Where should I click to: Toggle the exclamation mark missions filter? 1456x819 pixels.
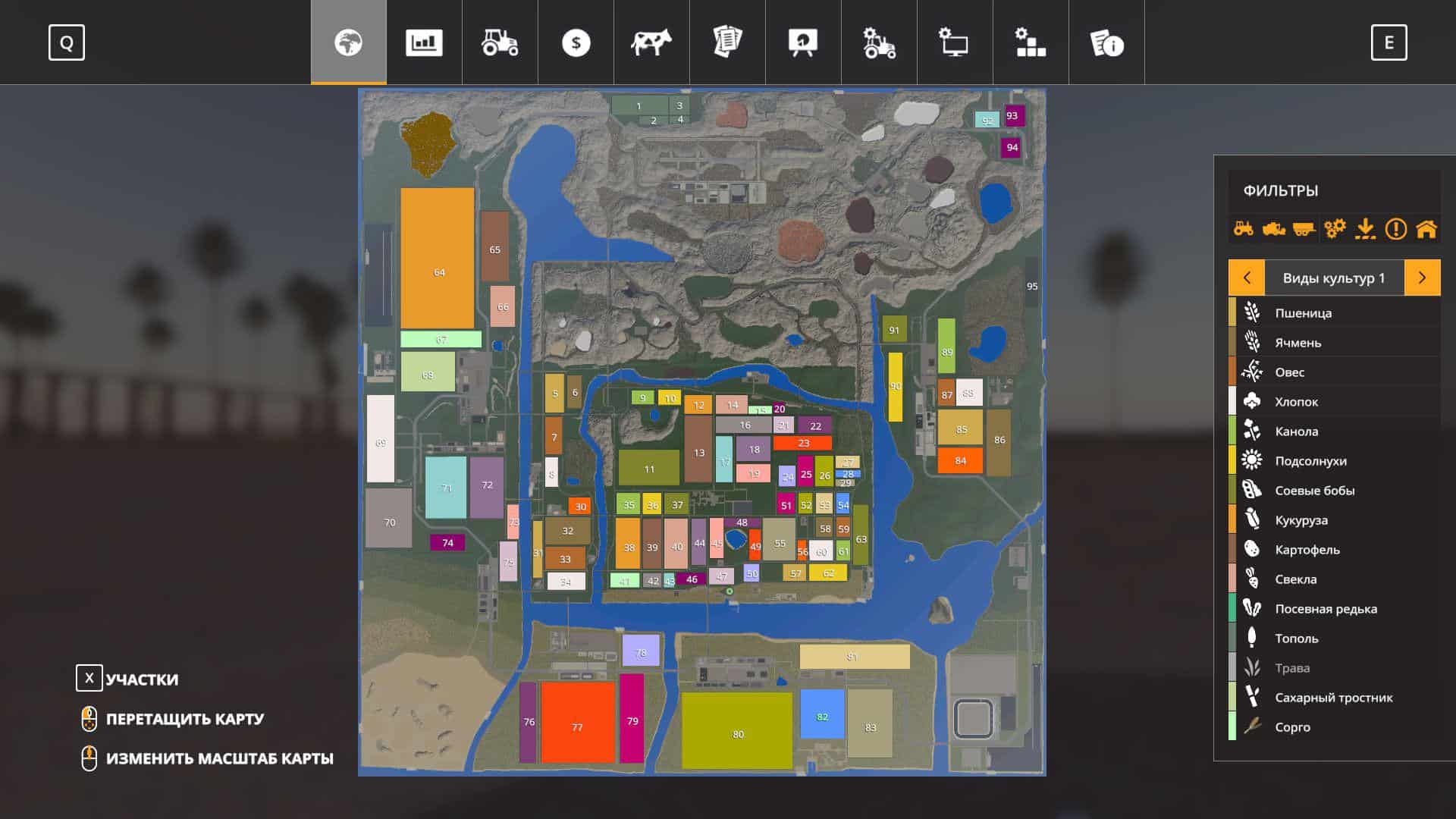[1395, 228]
